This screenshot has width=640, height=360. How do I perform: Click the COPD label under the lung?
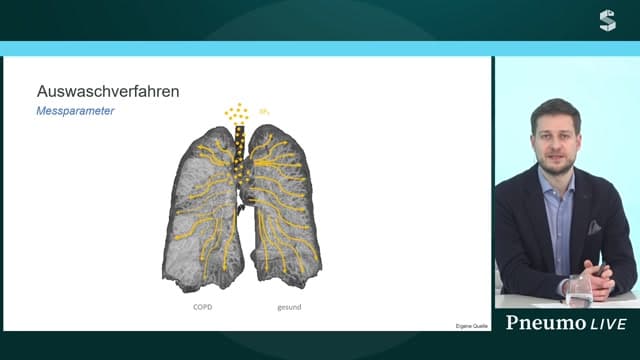click(202, 307)
